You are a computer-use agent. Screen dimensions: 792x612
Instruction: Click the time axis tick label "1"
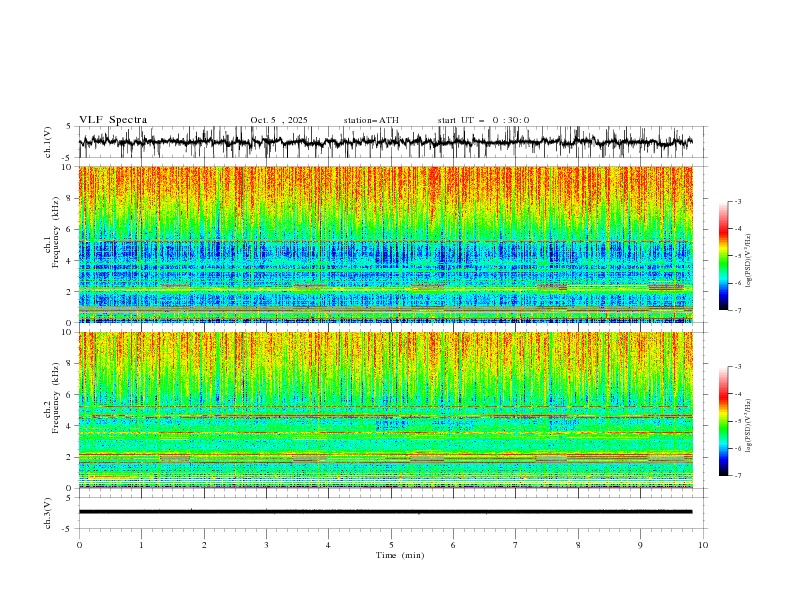click(141, 545)
